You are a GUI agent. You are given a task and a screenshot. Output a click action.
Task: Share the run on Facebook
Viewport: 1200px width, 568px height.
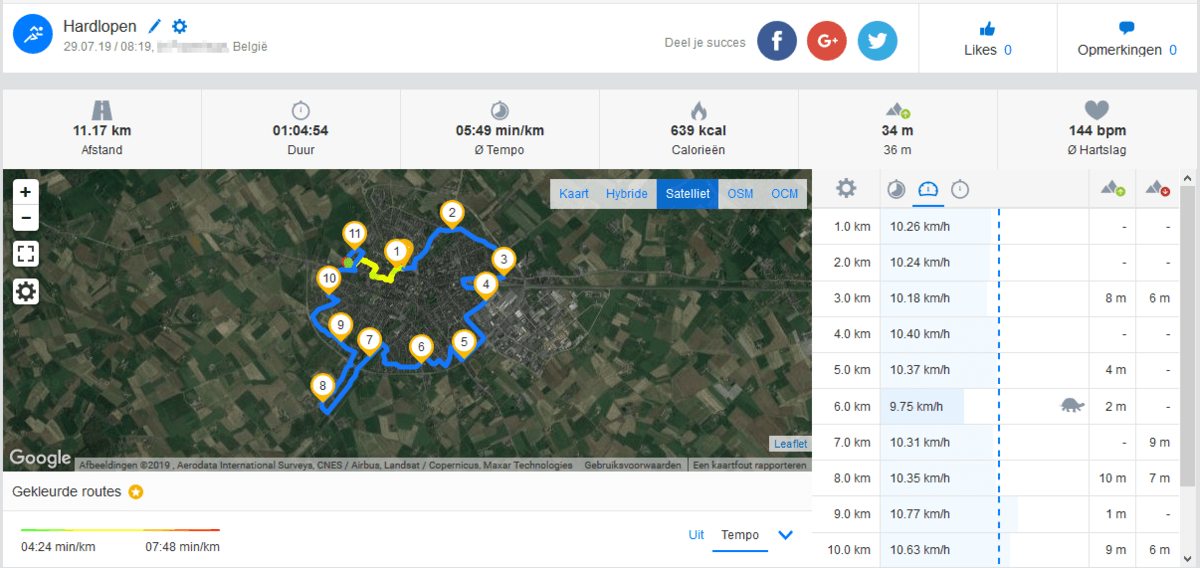[777, 41]
